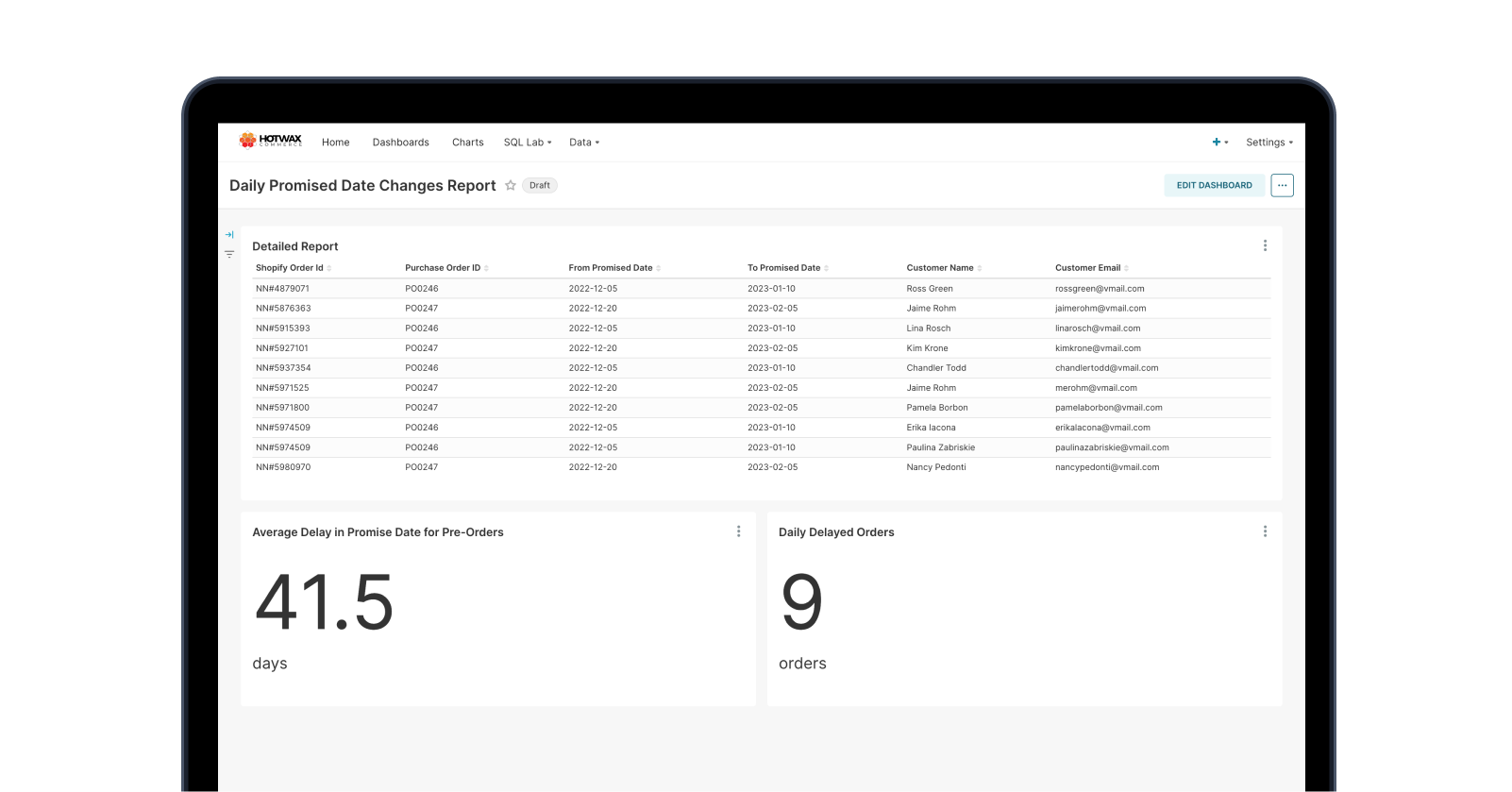Favorite the dashboard with the star icon

point(511,185)
